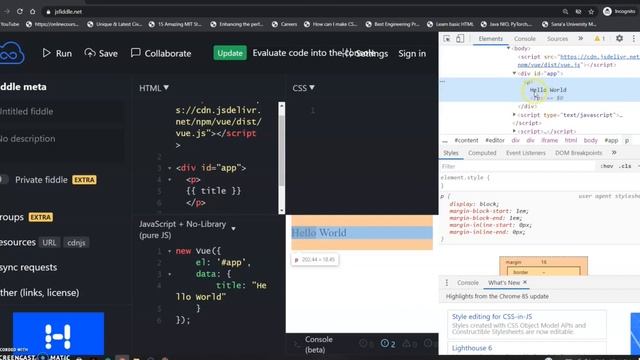Switch to DevTools Sources tab
This screenshot has width=640, height=360.
pos(557,39)
